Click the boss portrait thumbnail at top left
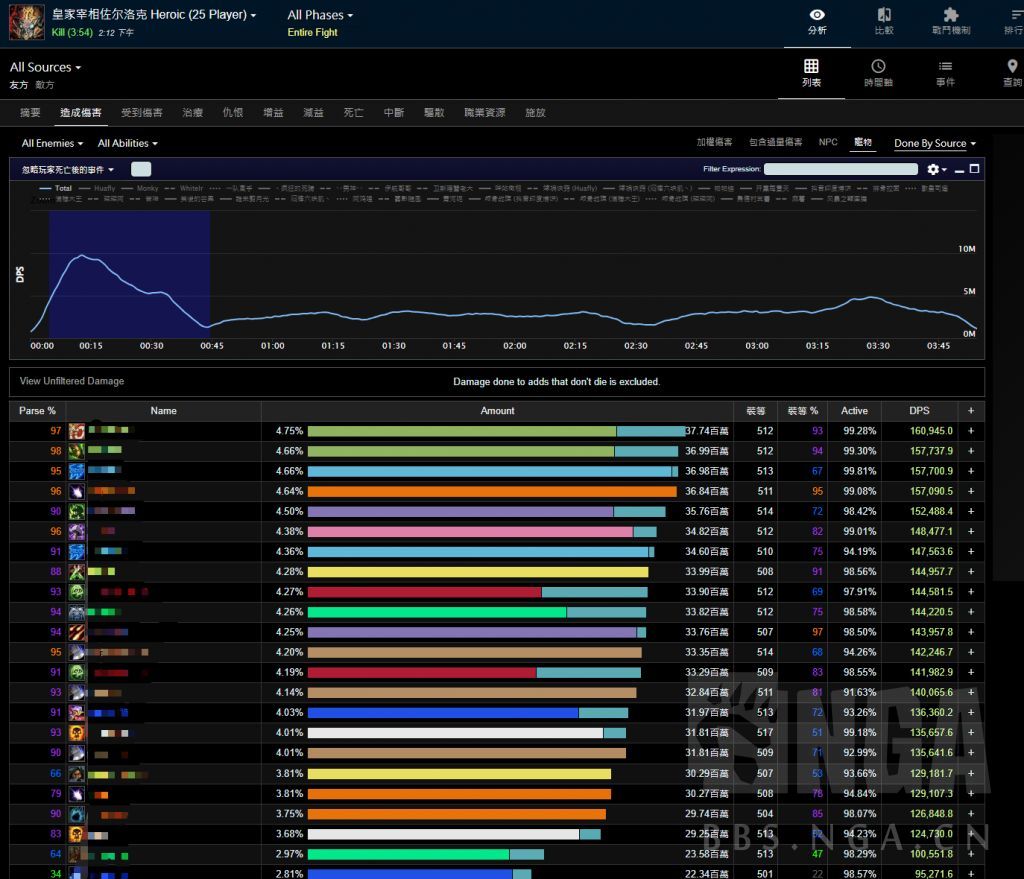The height and width of the screenshot is (879, 1024). pyautogui.click(x=27, y=23)
